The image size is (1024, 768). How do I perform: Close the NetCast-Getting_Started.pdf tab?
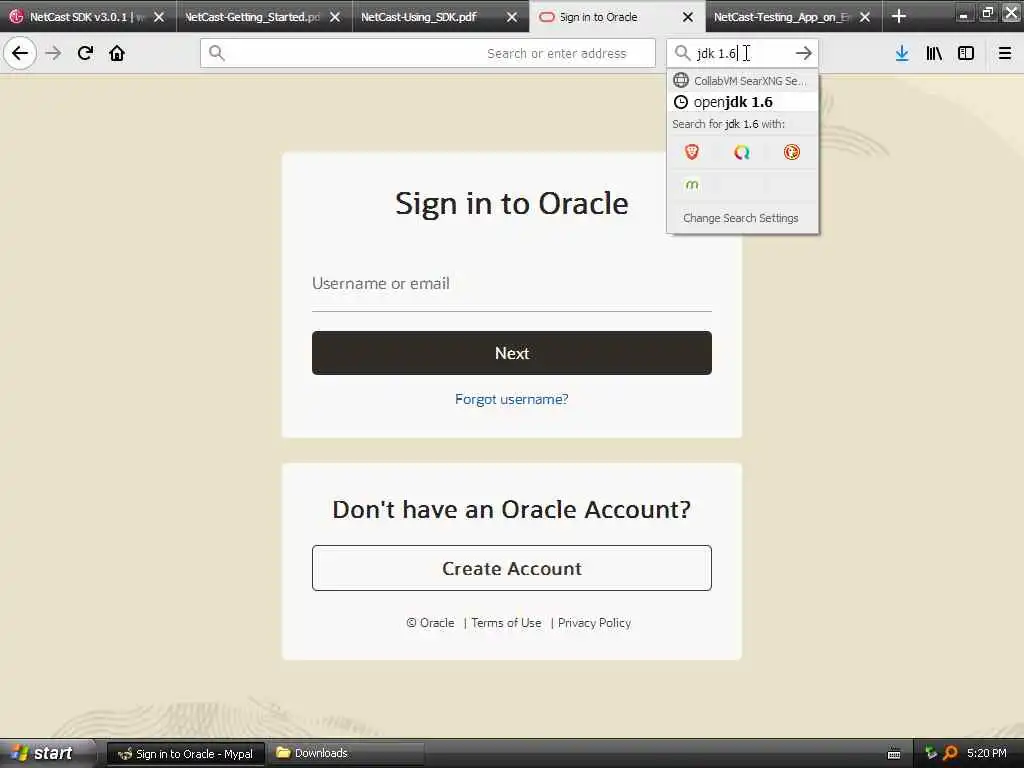pos(335,17)
